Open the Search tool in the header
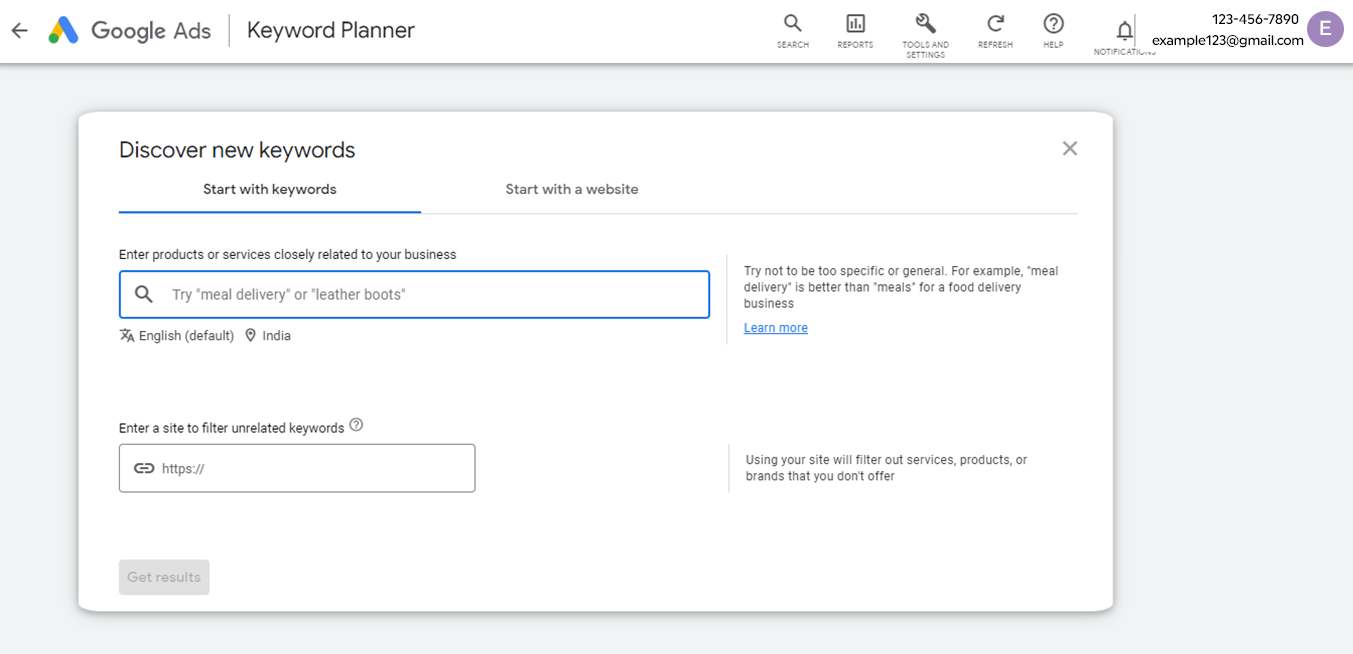The width and height of the screenshot is (1353, 654). pyautogui.click(x=793, y=31)
